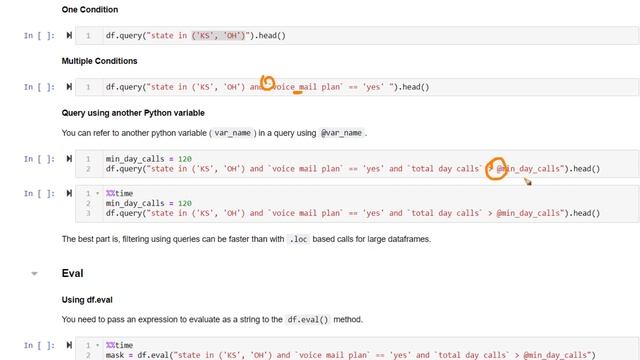
Task: Edit the Multiple Conditions query code cell
Action: point(357,87)
